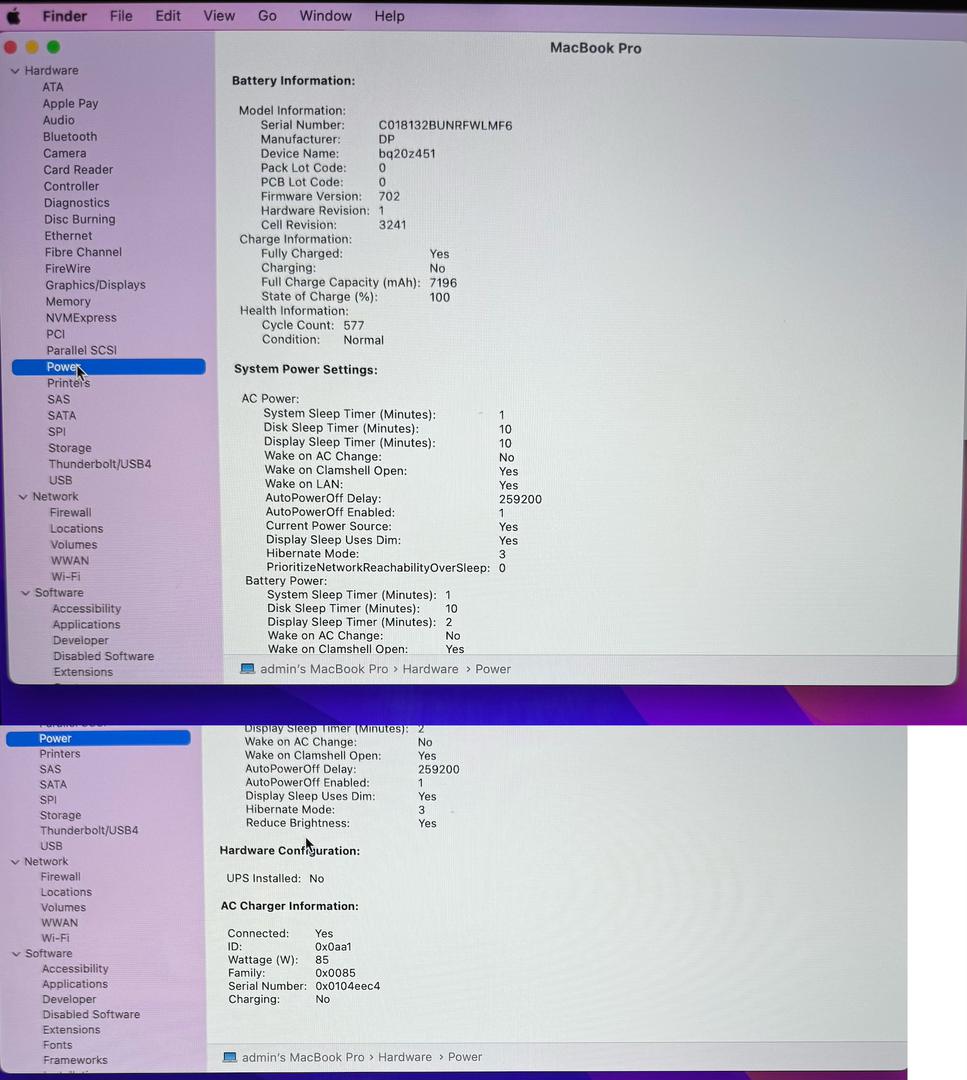
Task: Open the Finder menu
Action: 65,16
